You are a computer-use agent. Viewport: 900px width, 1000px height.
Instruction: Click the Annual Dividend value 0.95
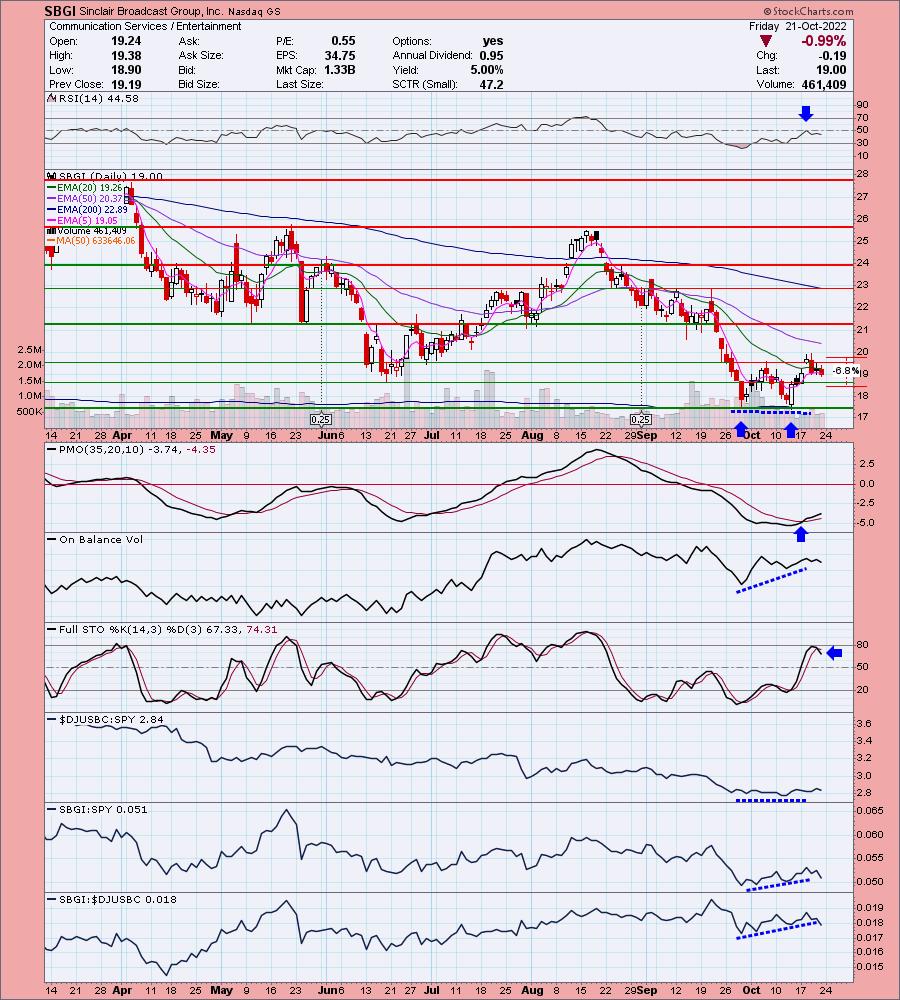click(x=491, y=55)
